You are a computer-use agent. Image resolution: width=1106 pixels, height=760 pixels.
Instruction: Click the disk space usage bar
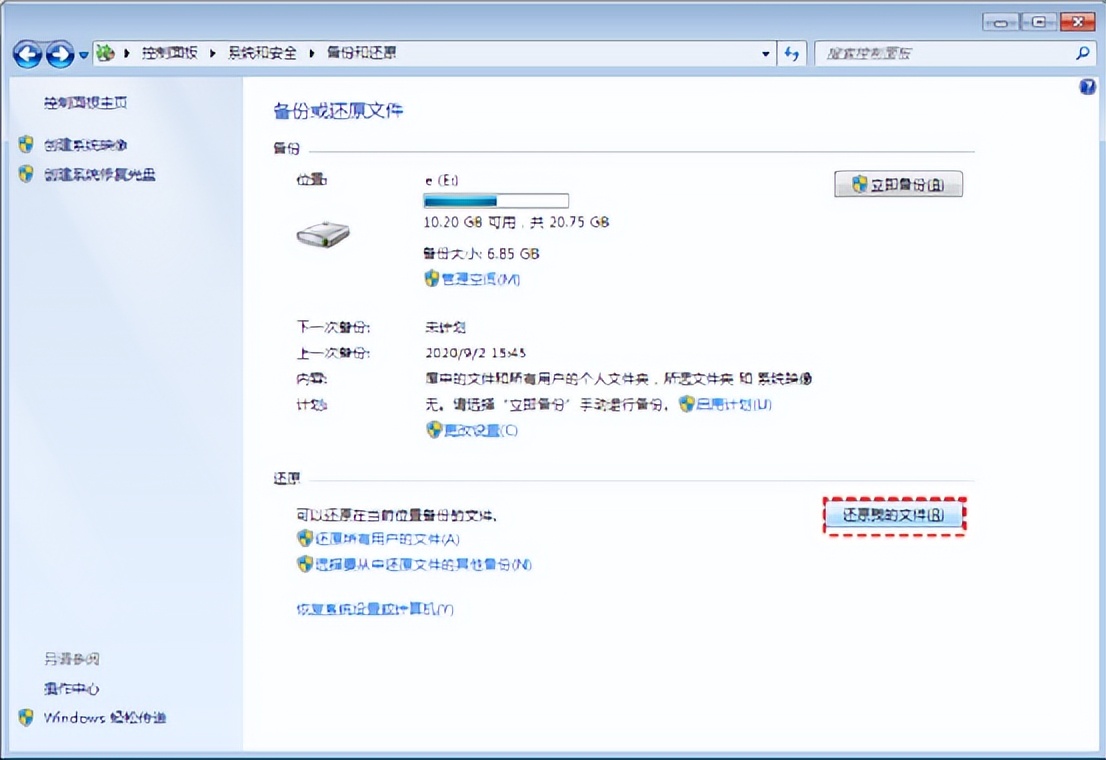[496, 200]
